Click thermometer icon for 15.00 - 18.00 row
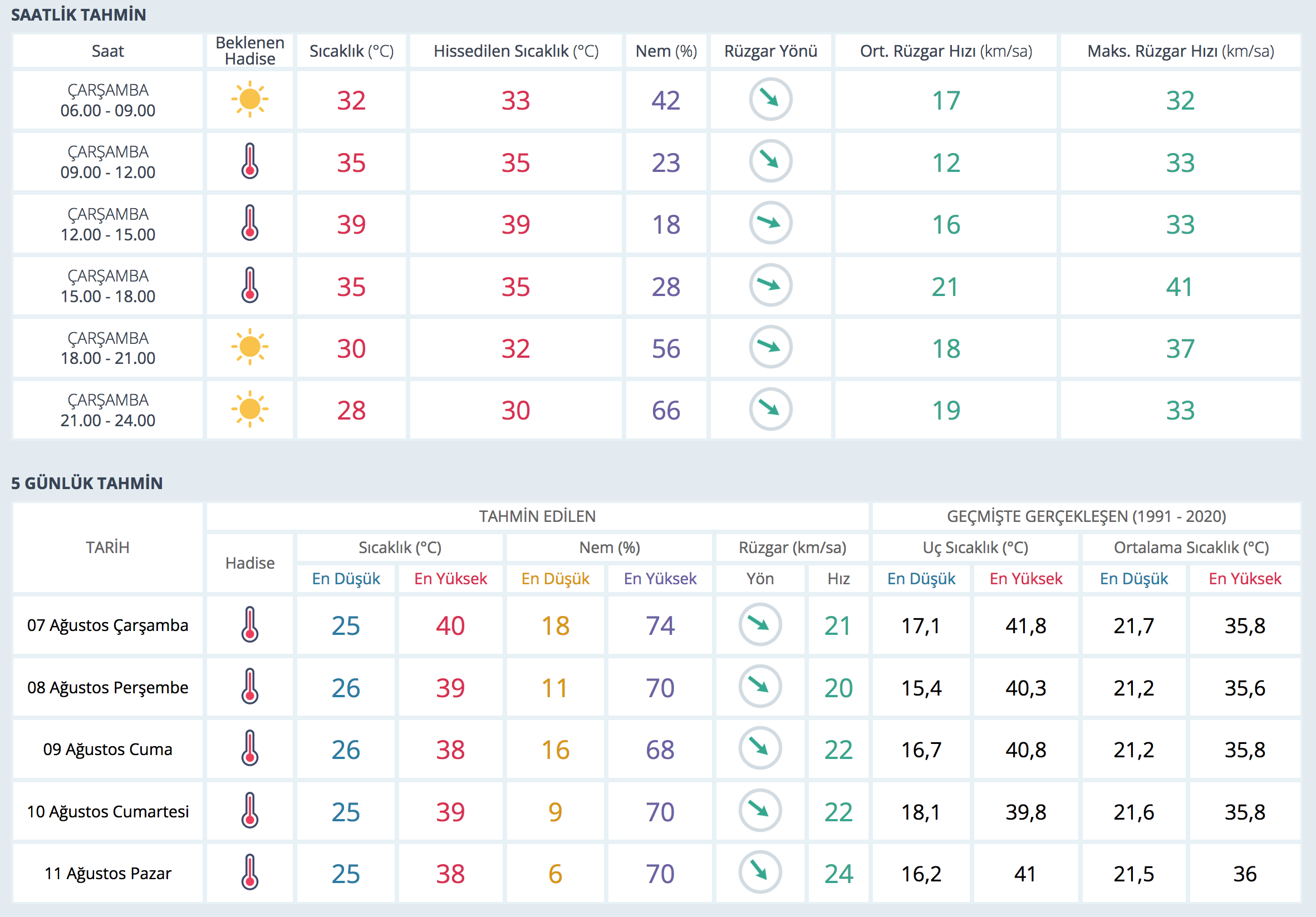 249,285
